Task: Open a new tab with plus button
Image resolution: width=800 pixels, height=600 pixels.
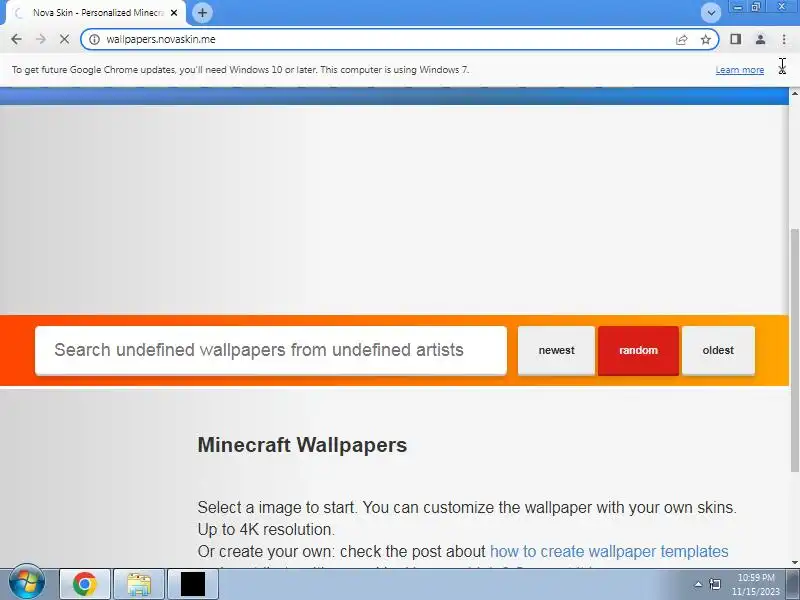Action: pyautogui.click(x=203, y=13)
